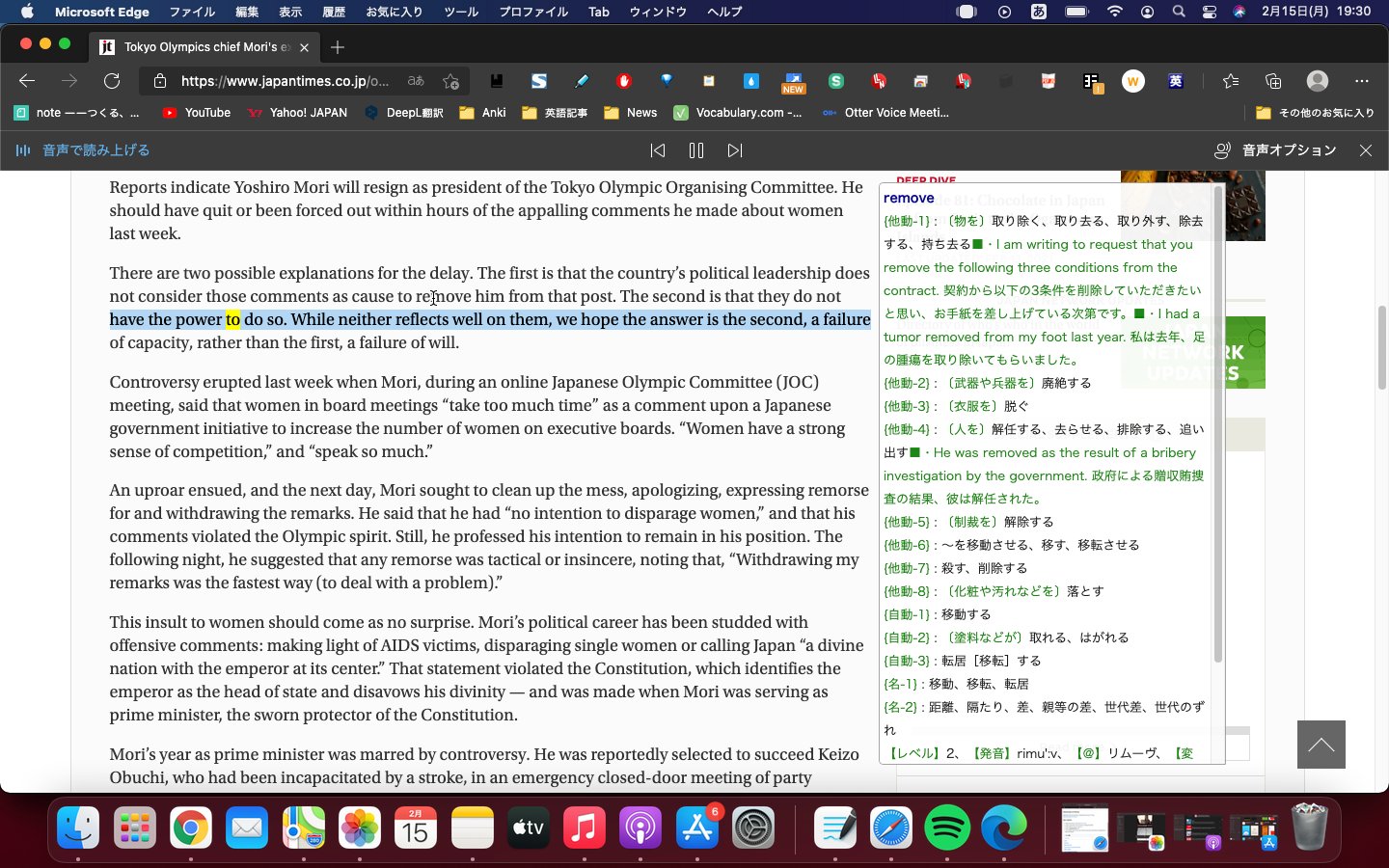The width and height of the screenshot is (1389, 868).
Task: Open the Edge settings and more menu
Action: (1362, 81)
